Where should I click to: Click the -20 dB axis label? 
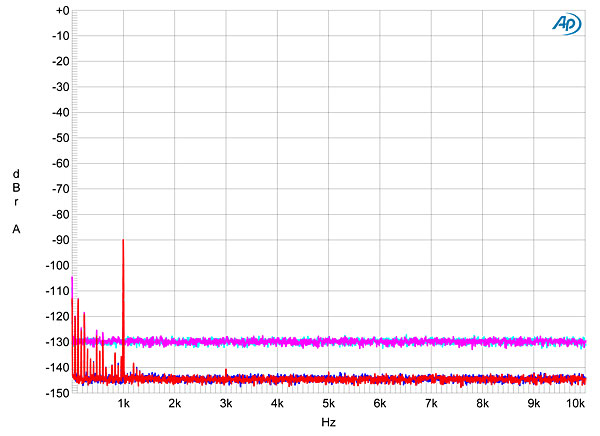click(x=60, y=62)
